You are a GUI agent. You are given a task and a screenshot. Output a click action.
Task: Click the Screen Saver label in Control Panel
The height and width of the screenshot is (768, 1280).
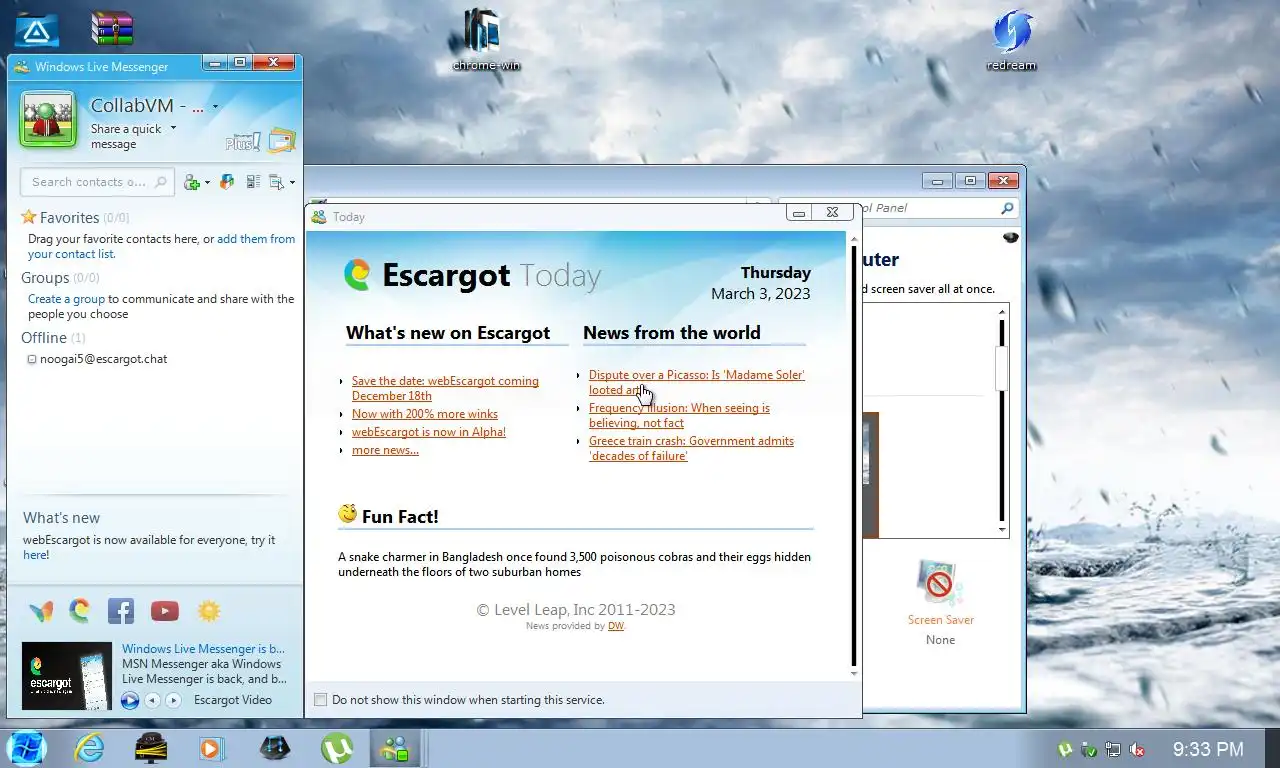click(x=940, y=620)
